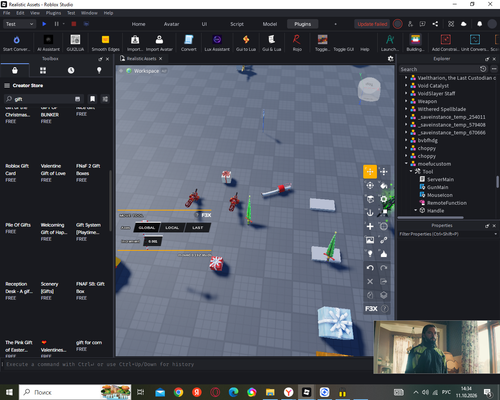
Task: Open the Building Tools plugin
Action: [415, 43]
